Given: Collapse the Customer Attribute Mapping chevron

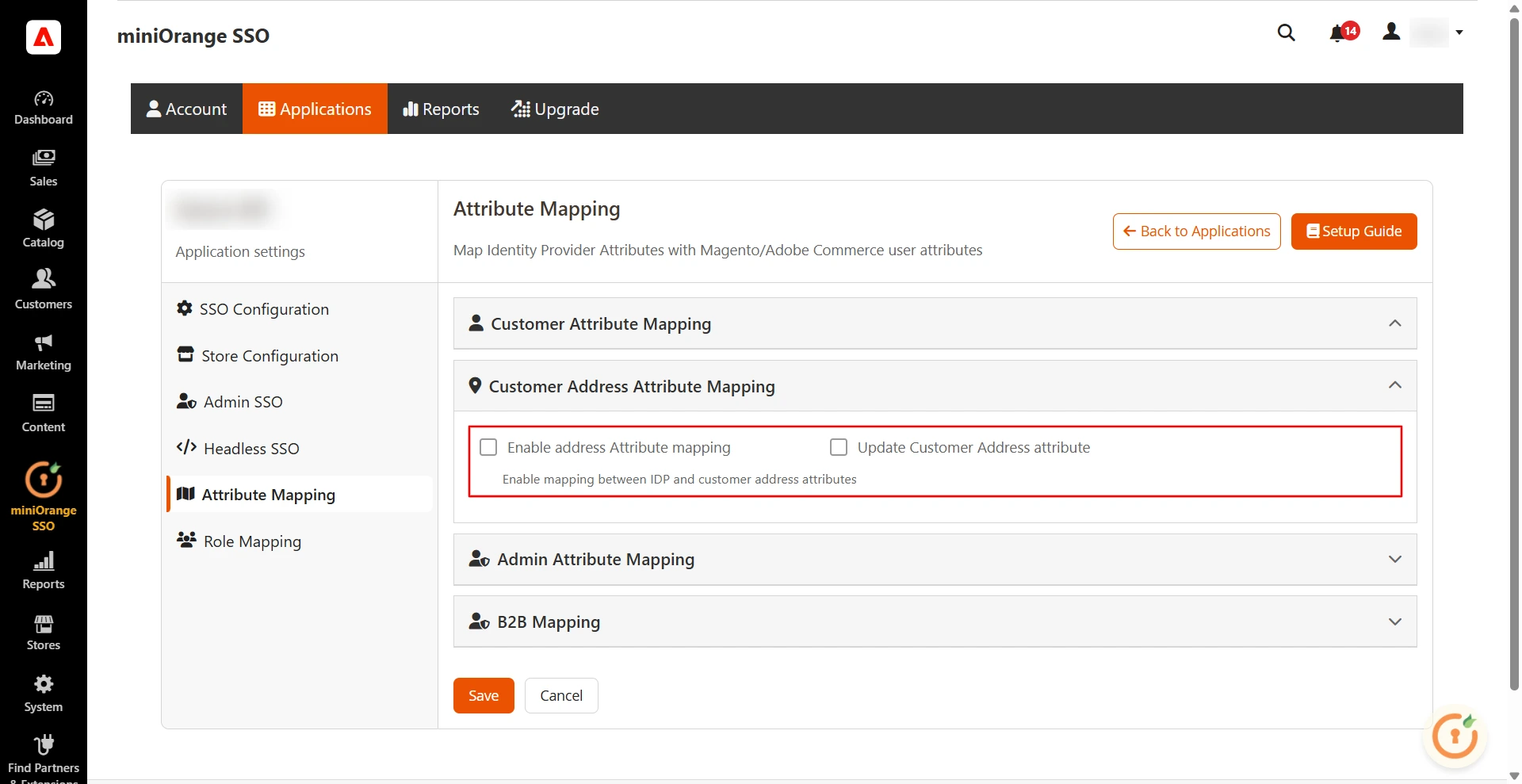Looking at the screenshot, I should tap(1395, 323).
